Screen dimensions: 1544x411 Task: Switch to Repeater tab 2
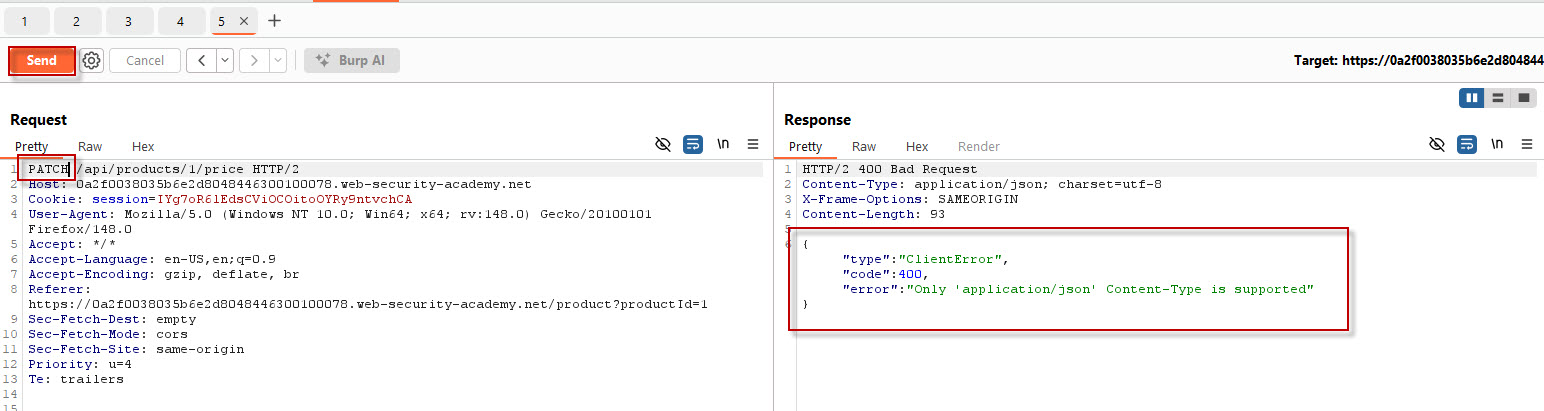(76, 21)
